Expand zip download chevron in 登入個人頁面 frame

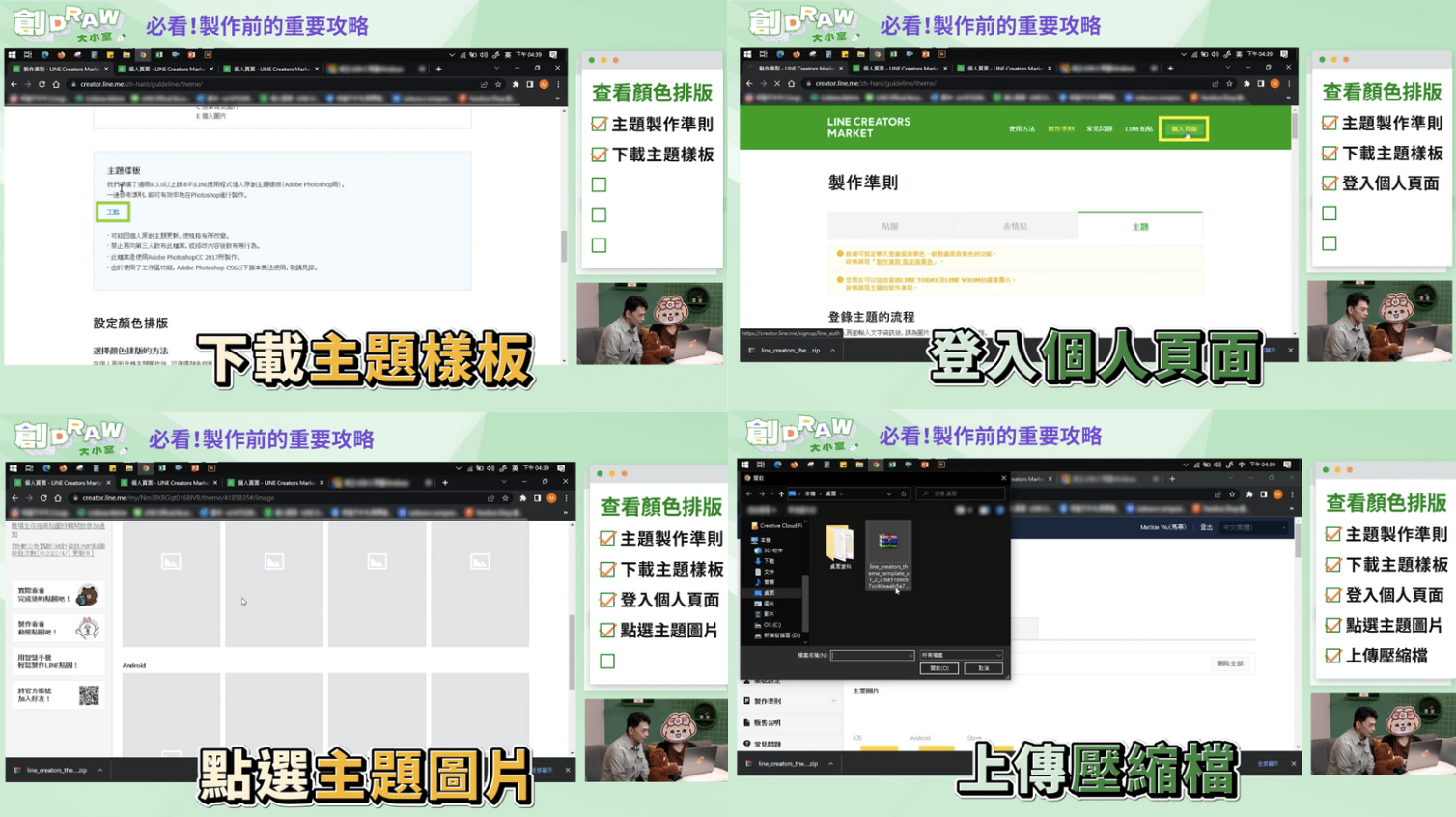(832, 350)
